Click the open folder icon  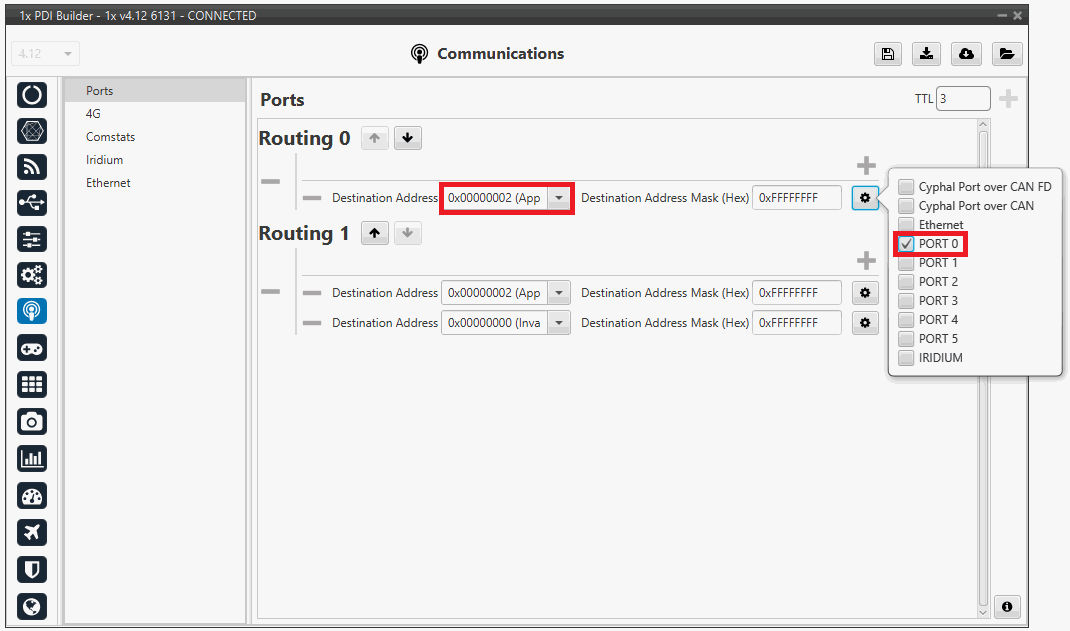(x=1007, y=54)
